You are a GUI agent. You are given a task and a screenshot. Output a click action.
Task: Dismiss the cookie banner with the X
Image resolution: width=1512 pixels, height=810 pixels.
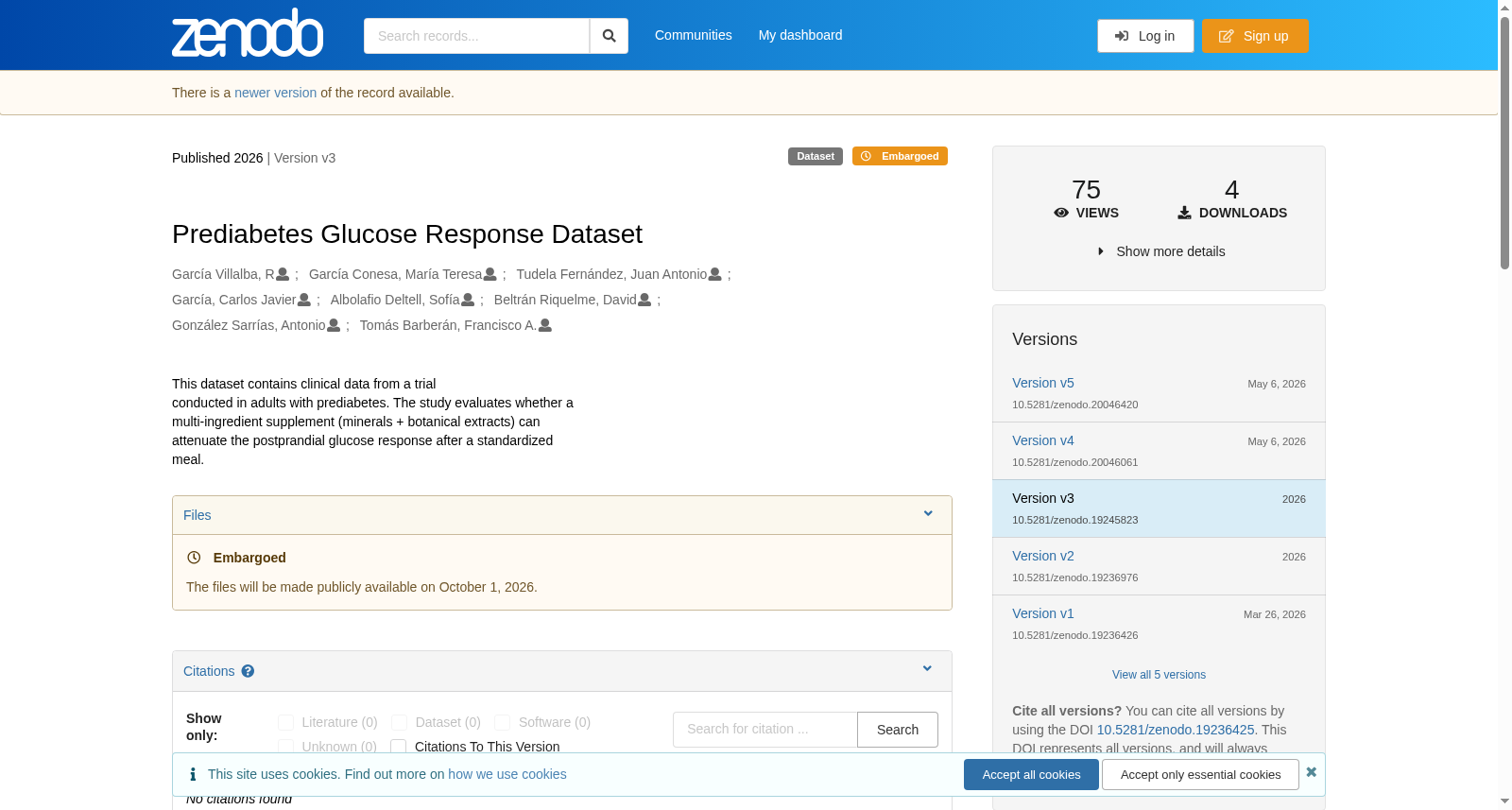1312,772
